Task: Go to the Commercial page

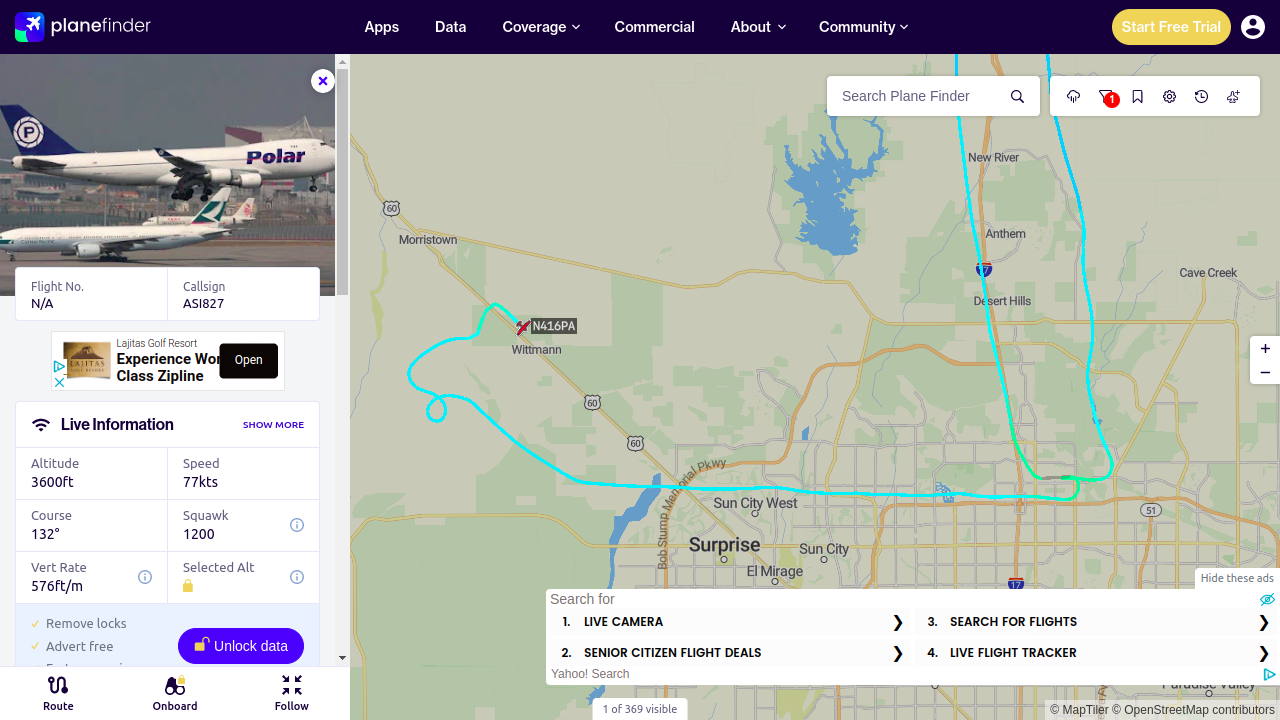Action: [x=655, y=27]
